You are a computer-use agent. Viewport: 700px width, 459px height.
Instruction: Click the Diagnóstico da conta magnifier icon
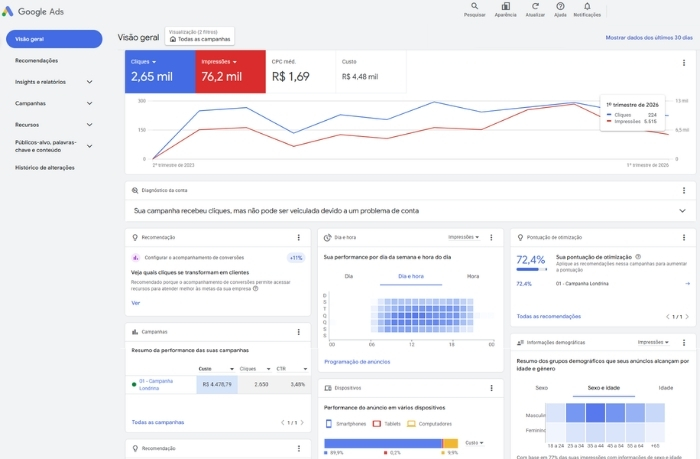point(135,191)
